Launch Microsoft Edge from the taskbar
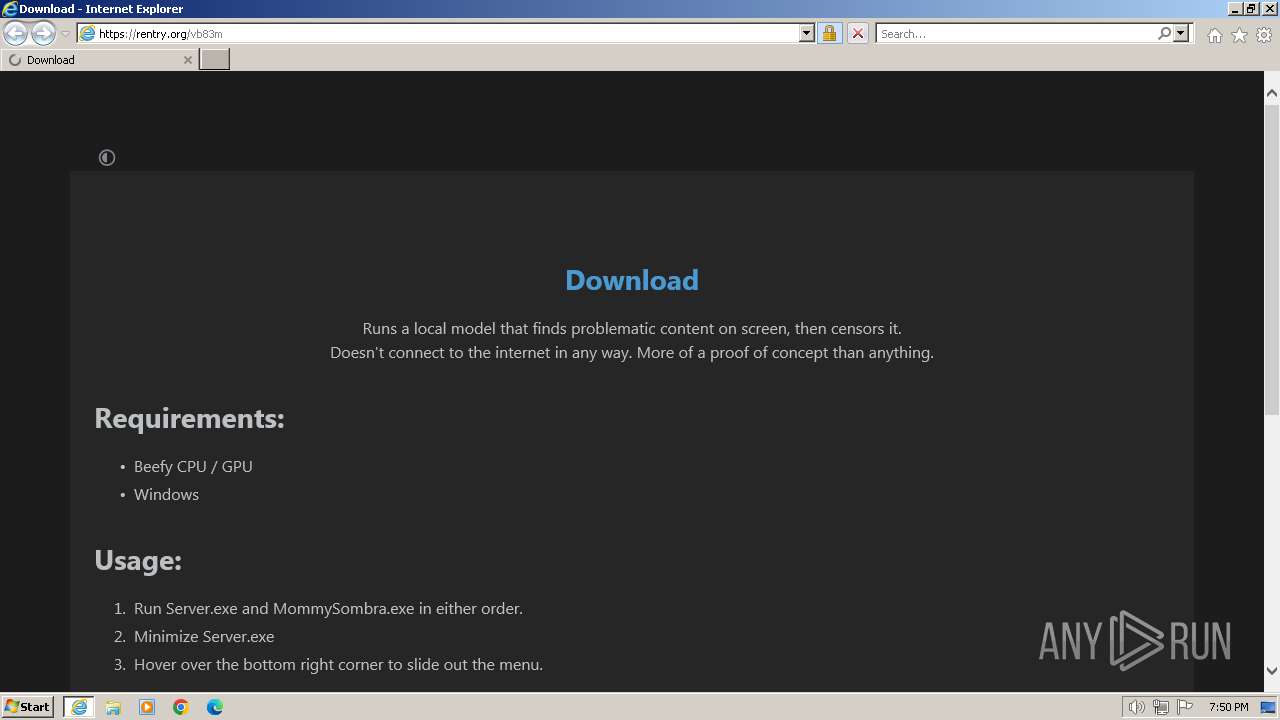Viewport: 1280px width, 720px height. (215, 707)
